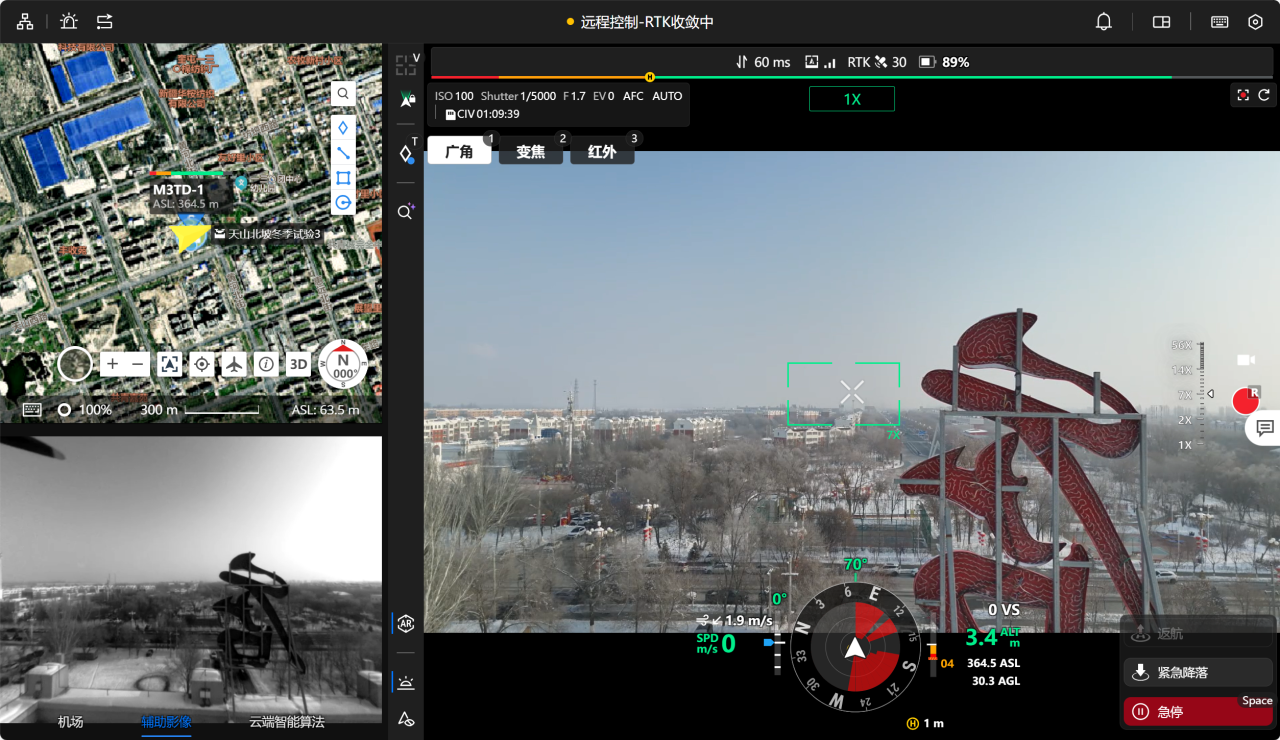Toggle the AR overlay icon
This screenshot has height=740, width=1280.
pos(406,624)
